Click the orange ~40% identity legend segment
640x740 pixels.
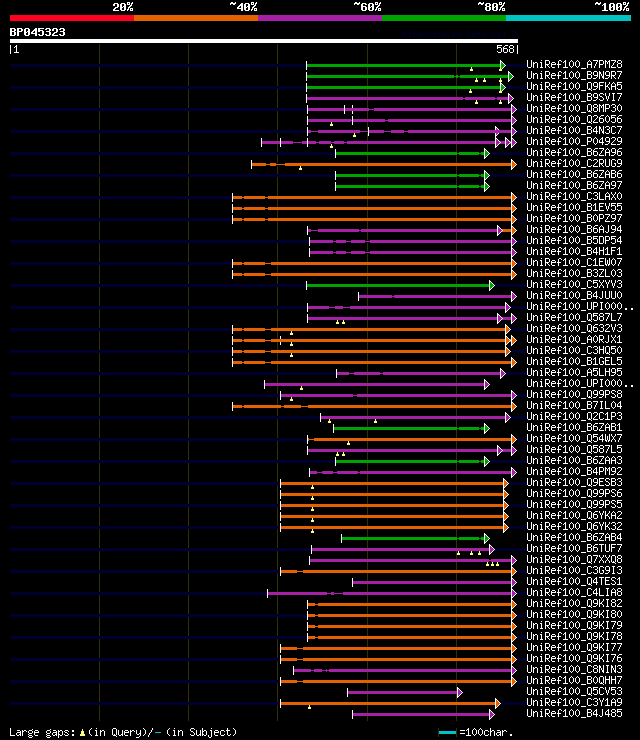pos(196,18)
